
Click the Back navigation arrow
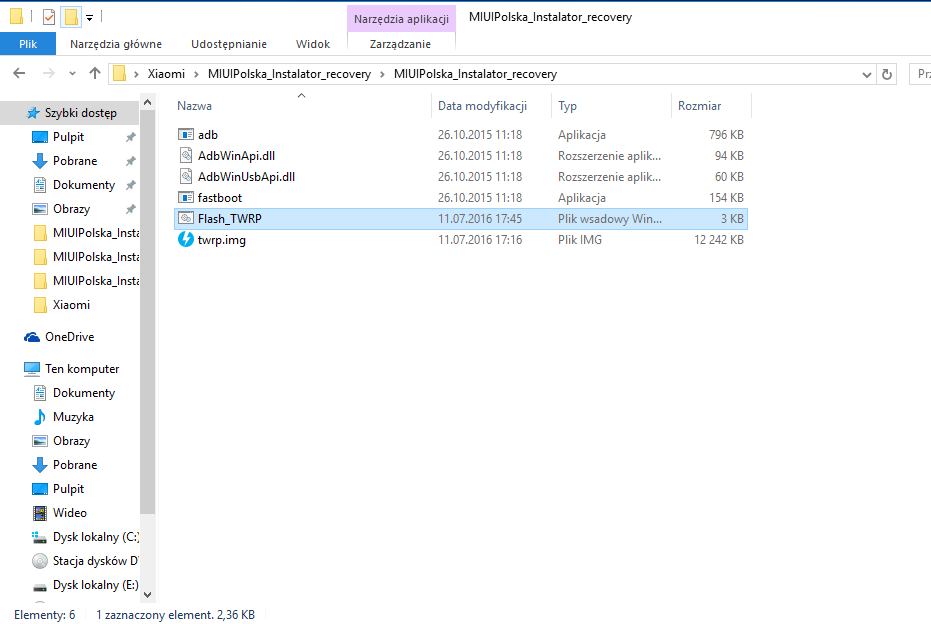coord(19,74)
